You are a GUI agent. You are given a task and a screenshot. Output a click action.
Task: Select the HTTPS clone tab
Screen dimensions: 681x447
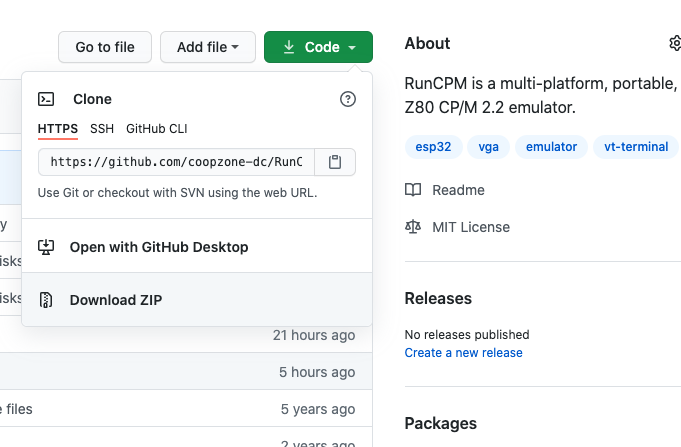tap(58, 129)
